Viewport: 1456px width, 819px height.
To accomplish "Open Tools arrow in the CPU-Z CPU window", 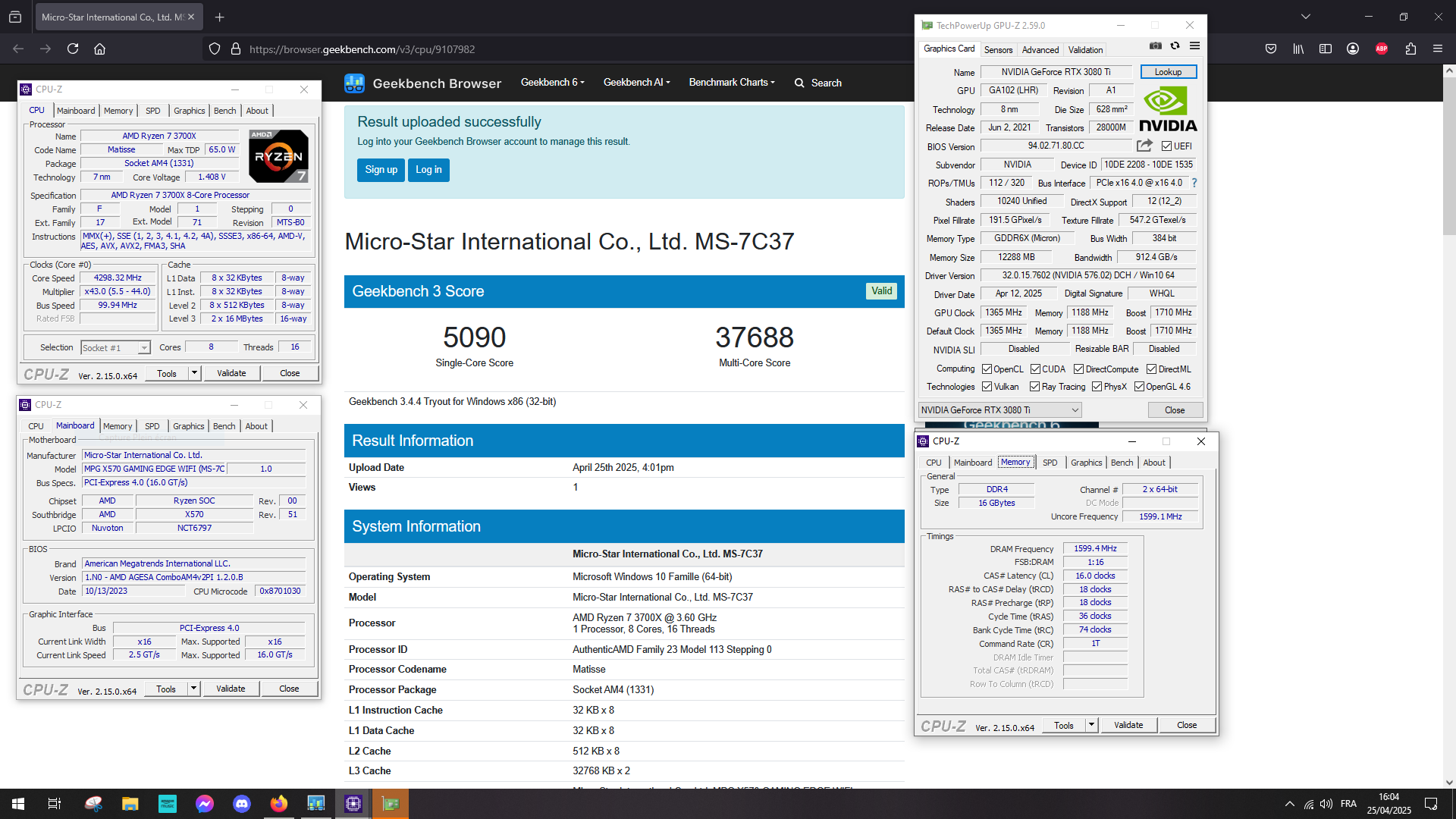I will [194, 373].
